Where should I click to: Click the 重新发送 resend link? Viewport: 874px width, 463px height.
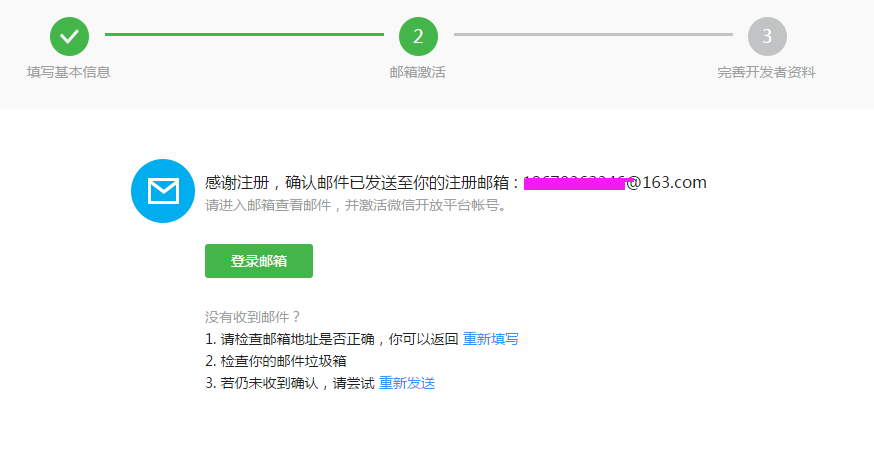[407, 383]
